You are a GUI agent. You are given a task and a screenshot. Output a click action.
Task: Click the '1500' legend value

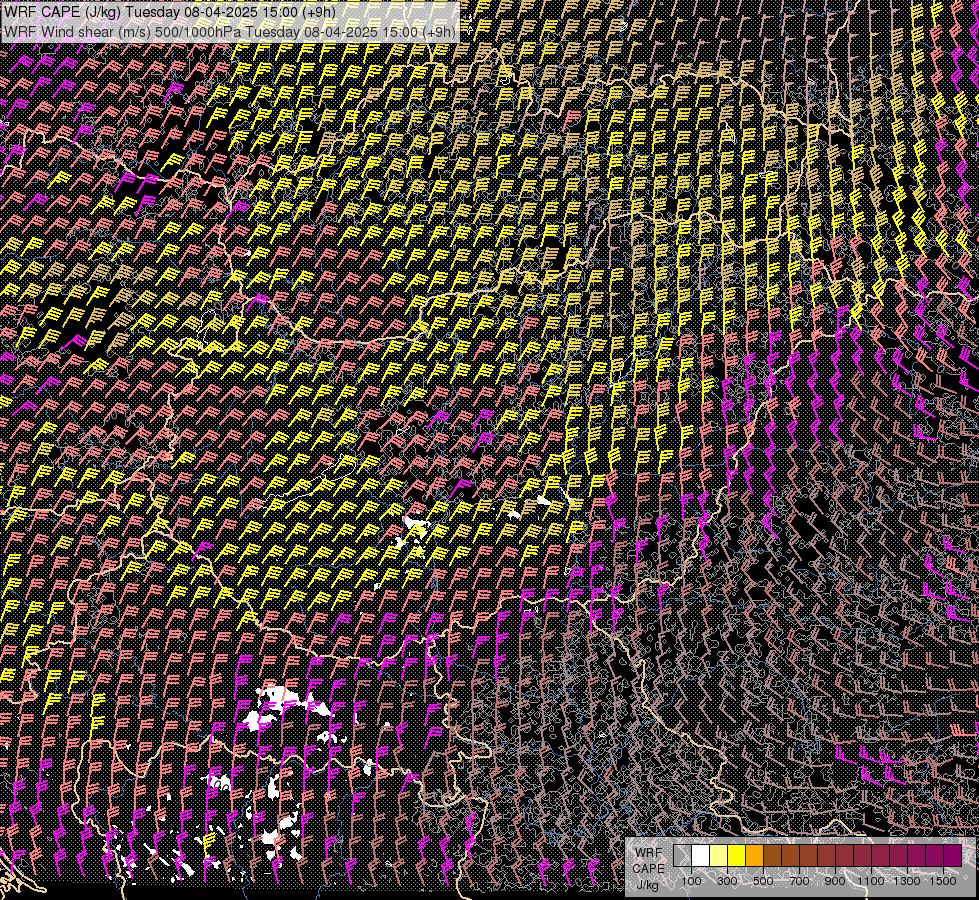(943, 881)
